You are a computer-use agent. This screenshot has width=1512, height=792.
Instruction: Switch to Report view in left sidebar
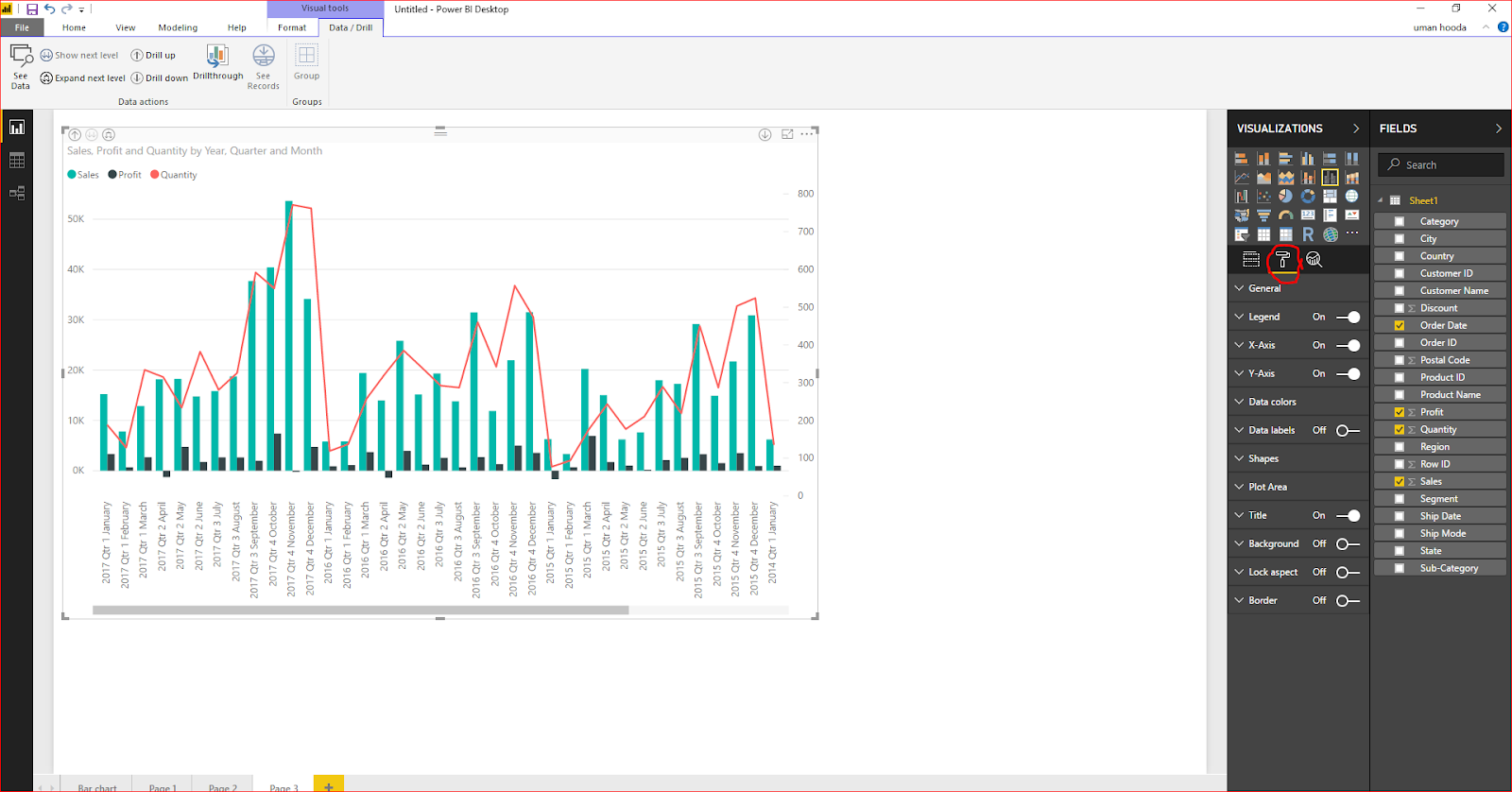[x=17, y=127]
